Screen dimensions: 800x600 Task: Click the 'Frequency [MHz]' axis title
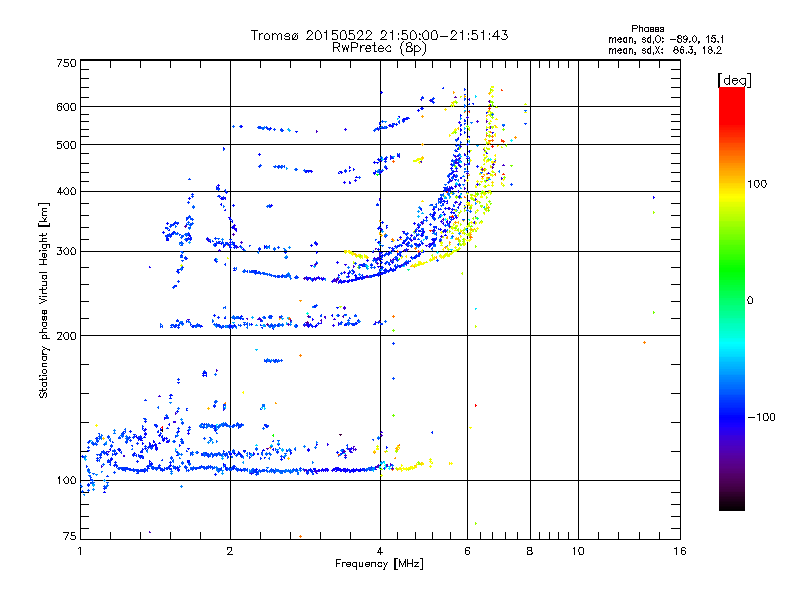pyautogui.click(x=379, y=564)
